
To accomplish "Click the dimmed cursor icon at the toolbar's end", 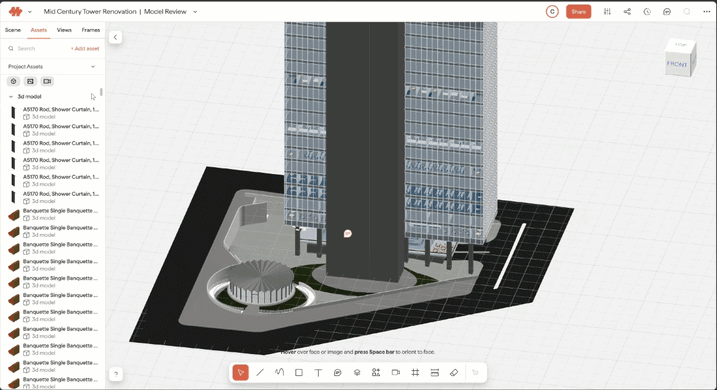I will (x=476, y=373).
